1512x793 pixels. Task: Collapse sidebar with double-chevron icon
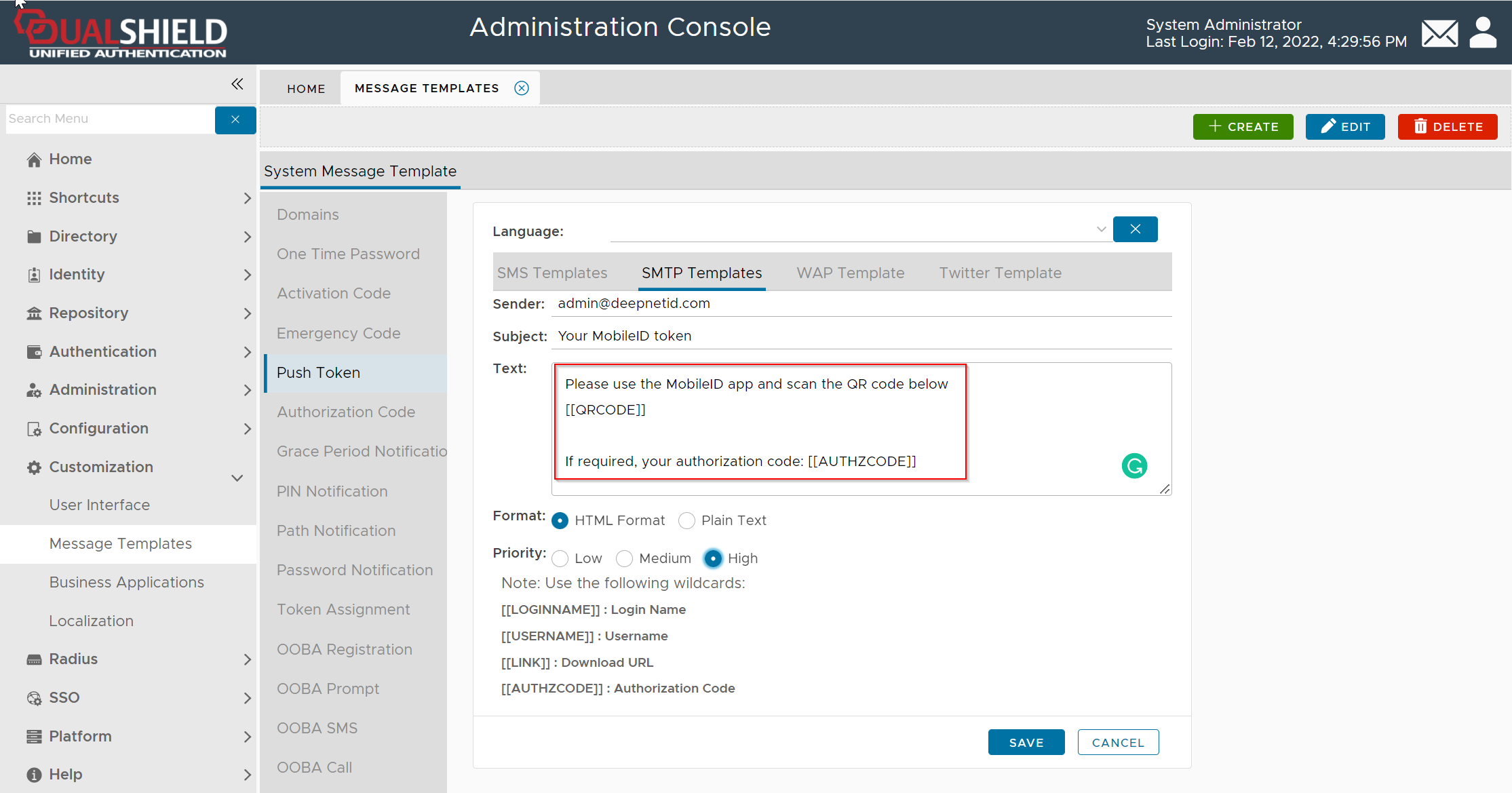pyautogui.click(x=237, y=84)
